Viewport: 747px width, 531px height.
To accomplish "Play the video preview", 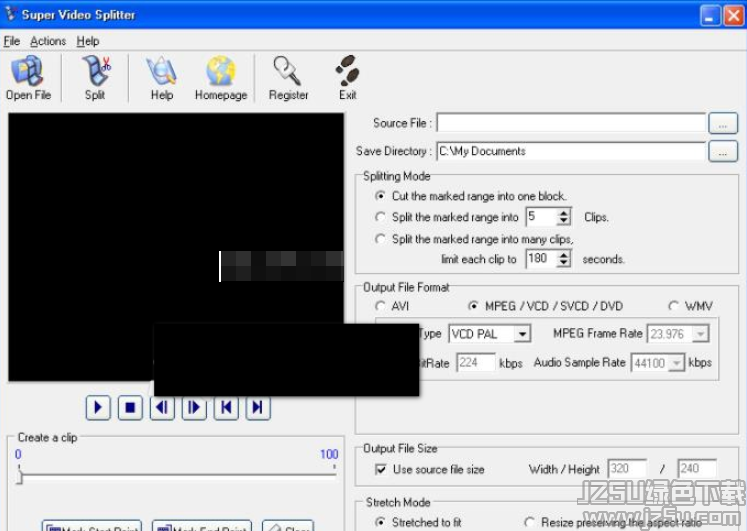I will point(98,408).
